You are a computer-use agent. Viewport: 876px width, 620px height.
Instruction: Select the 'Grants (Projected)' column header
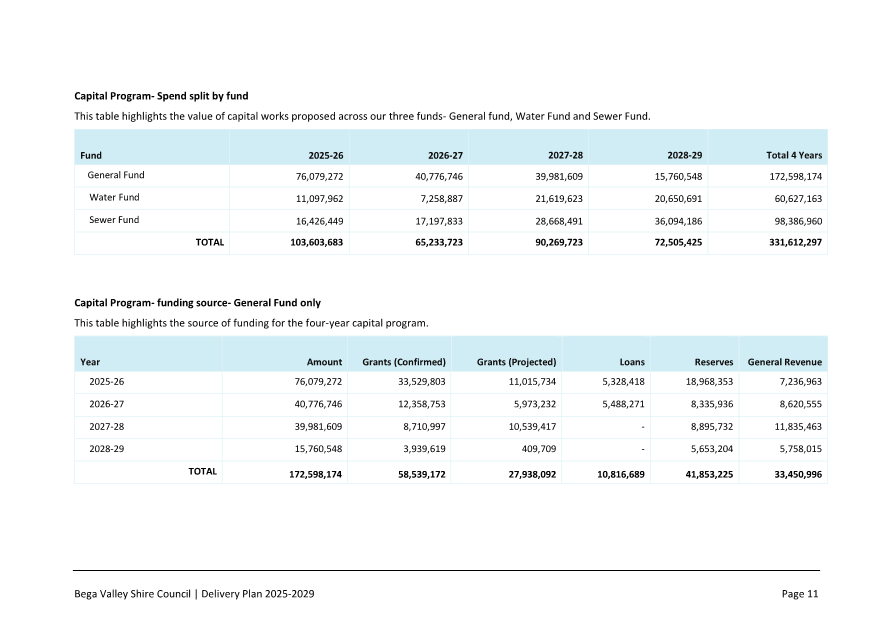coord(516,362)
